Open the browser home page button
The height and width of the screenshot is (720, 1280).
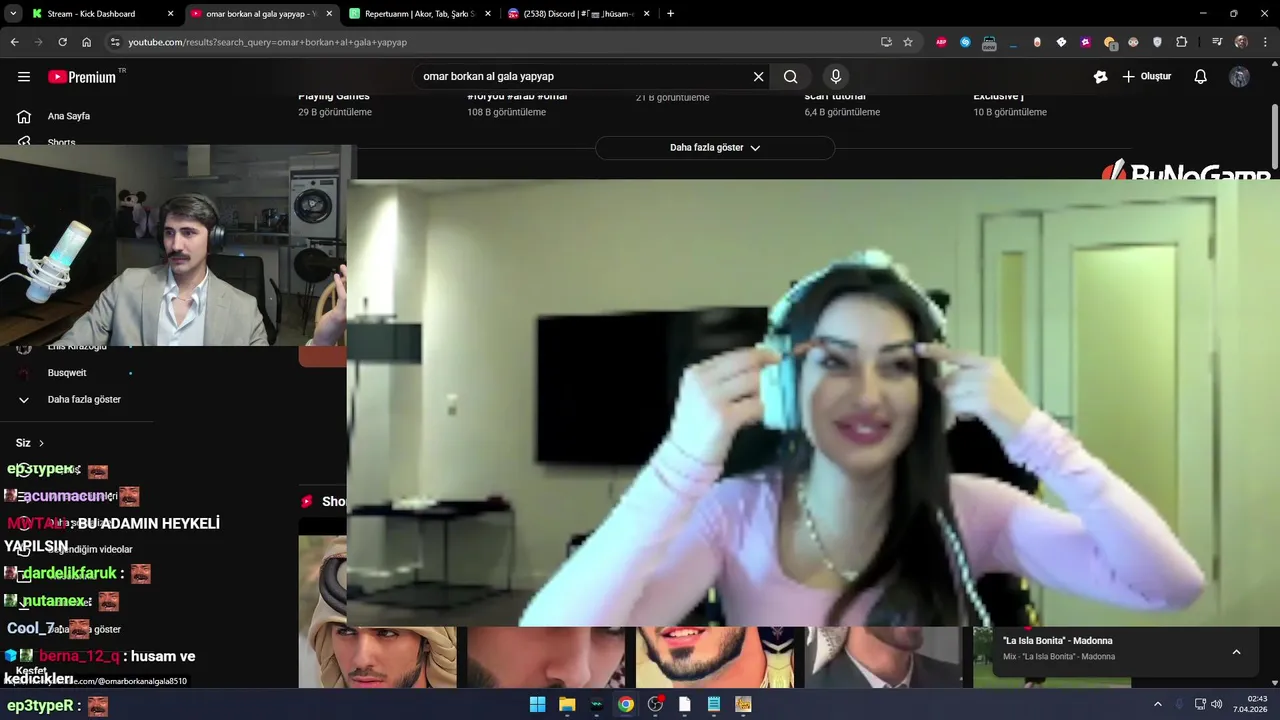point(87,42)
